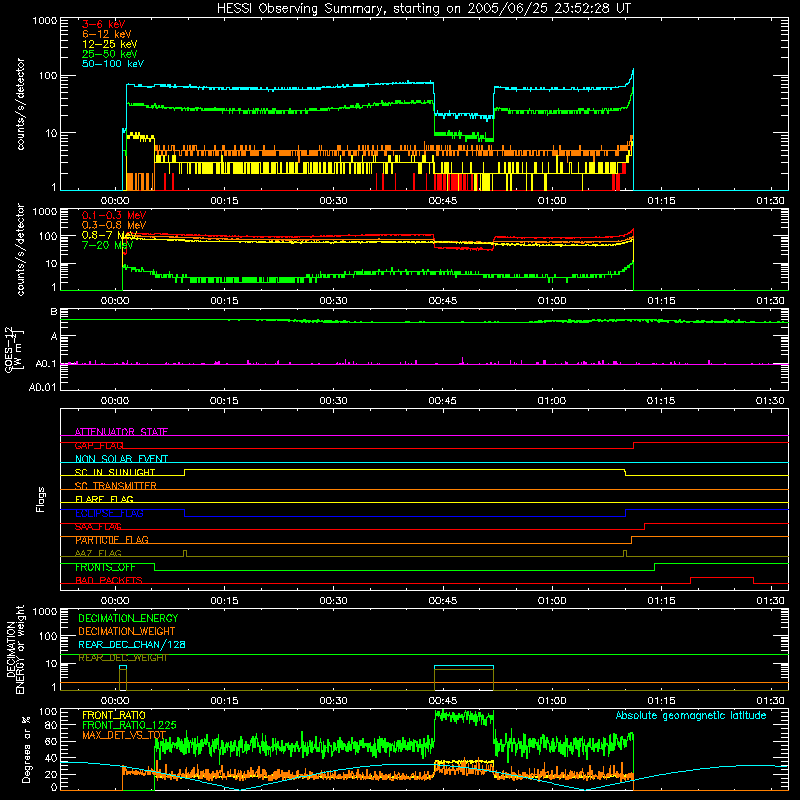Screen dimensions: 800x800
Task: Click the top panel counts/s/detector axis title
Action: pos(20,104)
